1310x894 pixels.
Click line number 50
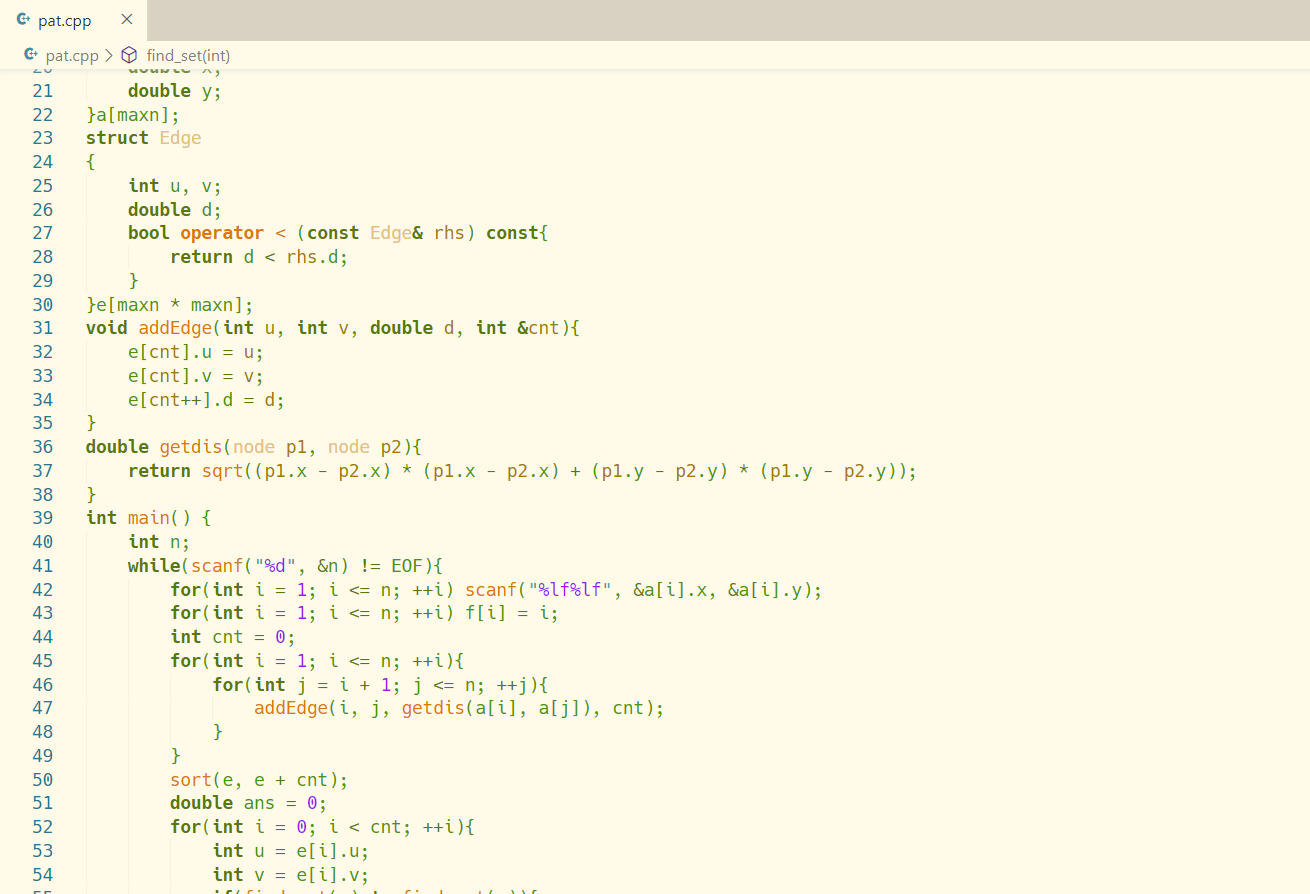(43, 780)
